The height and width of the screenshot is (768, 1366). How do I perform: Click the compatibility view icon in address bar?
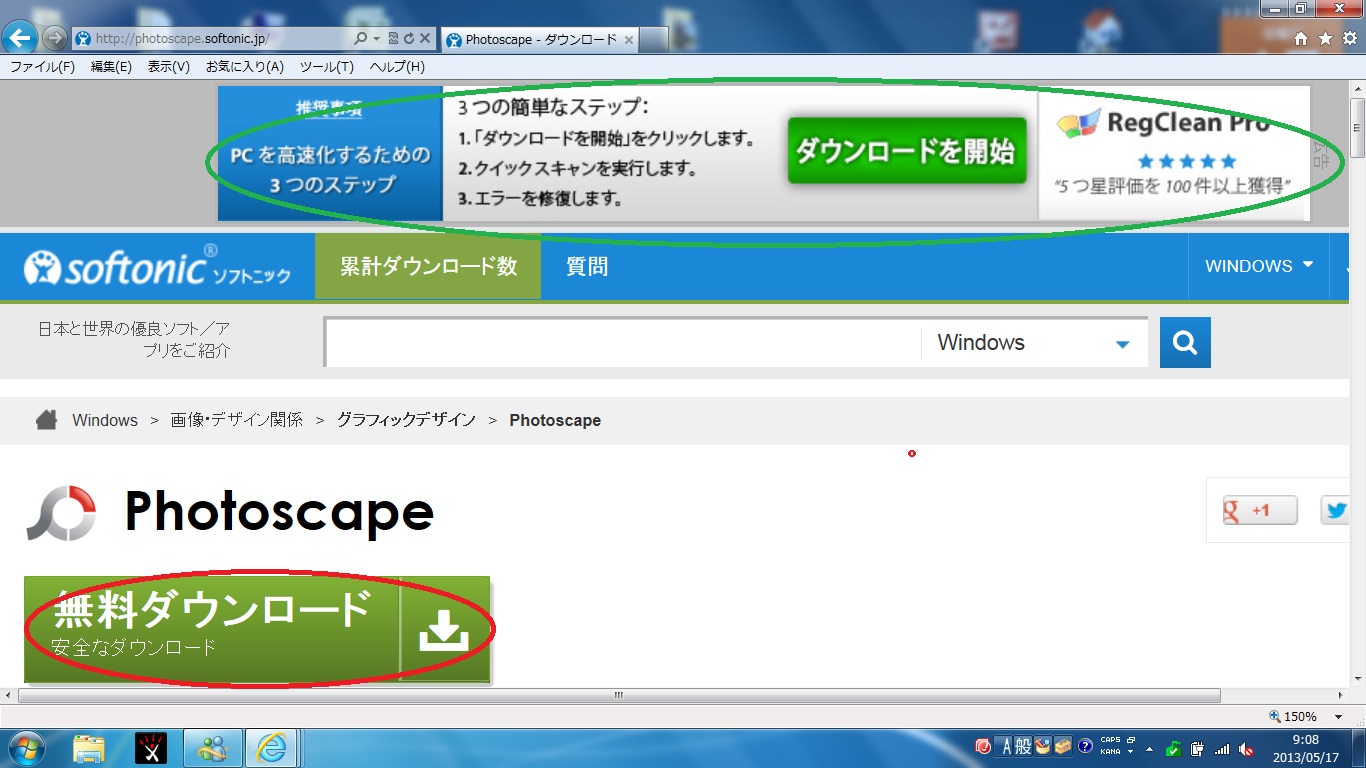[393, 39]
